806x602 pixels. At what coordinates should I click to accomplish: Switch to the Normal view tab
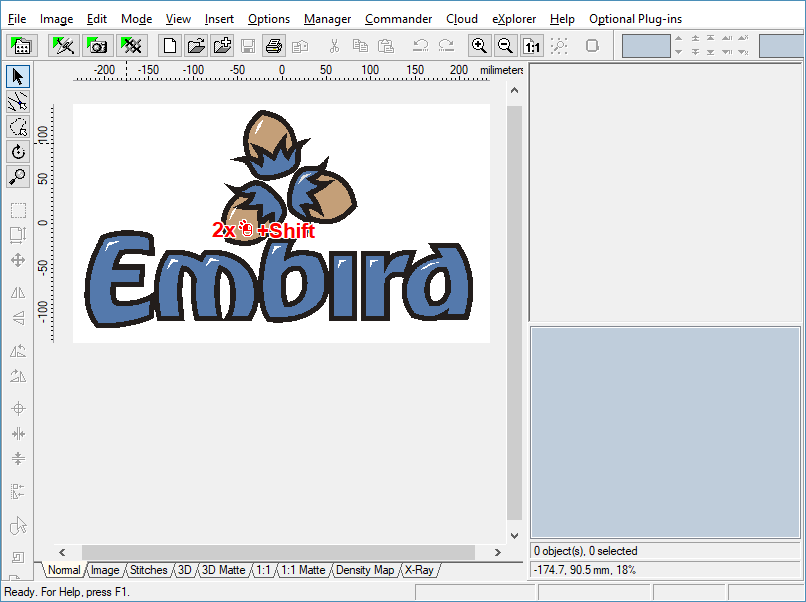[64, 570]
